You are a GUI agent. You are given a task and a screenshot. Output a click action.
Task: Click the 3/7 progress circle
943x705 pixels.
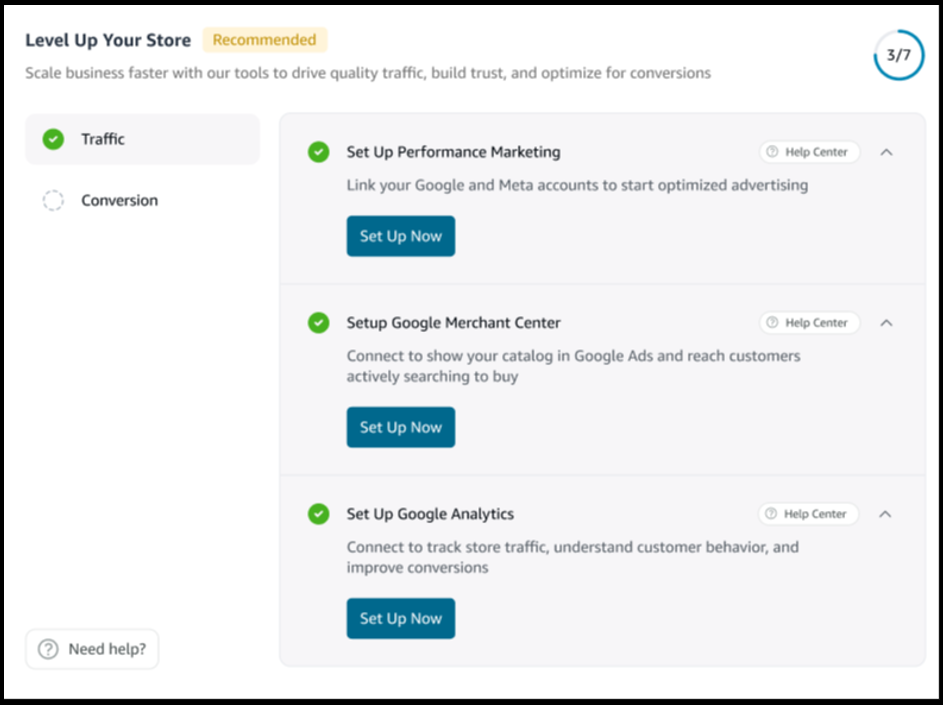point(898,56)
